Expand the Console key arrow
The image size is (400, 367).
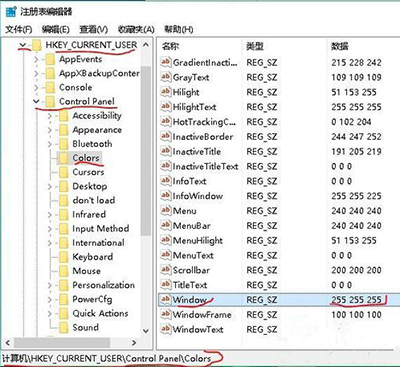point(36,88)
